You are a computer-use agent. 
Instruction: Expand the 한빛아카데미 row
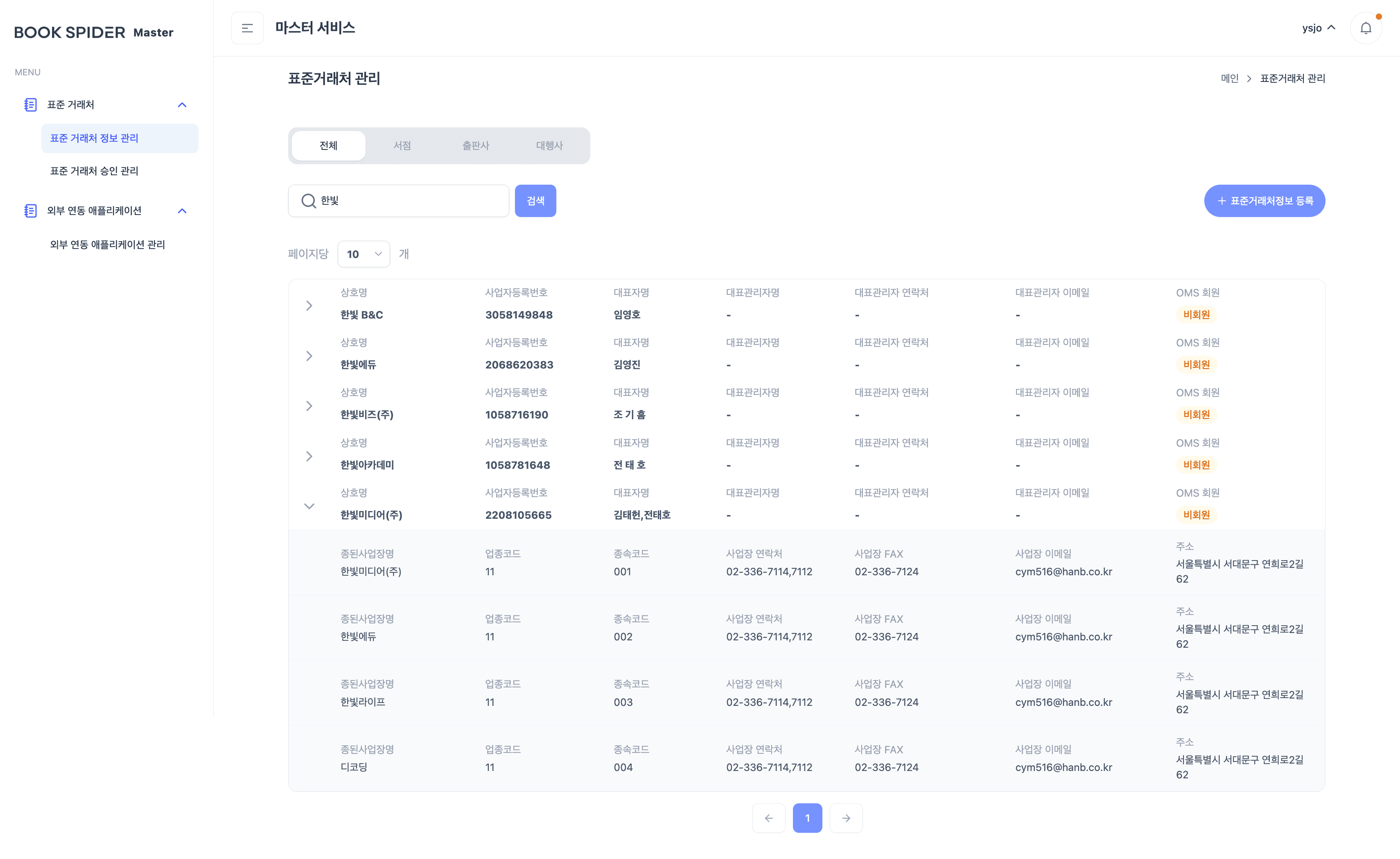point(309,456)
